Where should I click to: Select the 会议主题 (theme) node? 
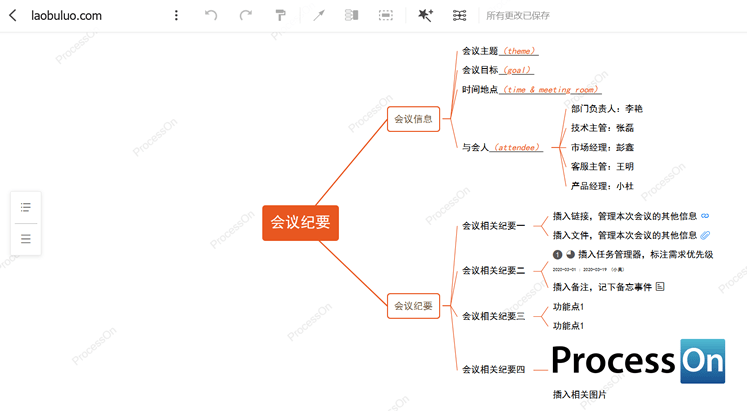coord(500,51)
